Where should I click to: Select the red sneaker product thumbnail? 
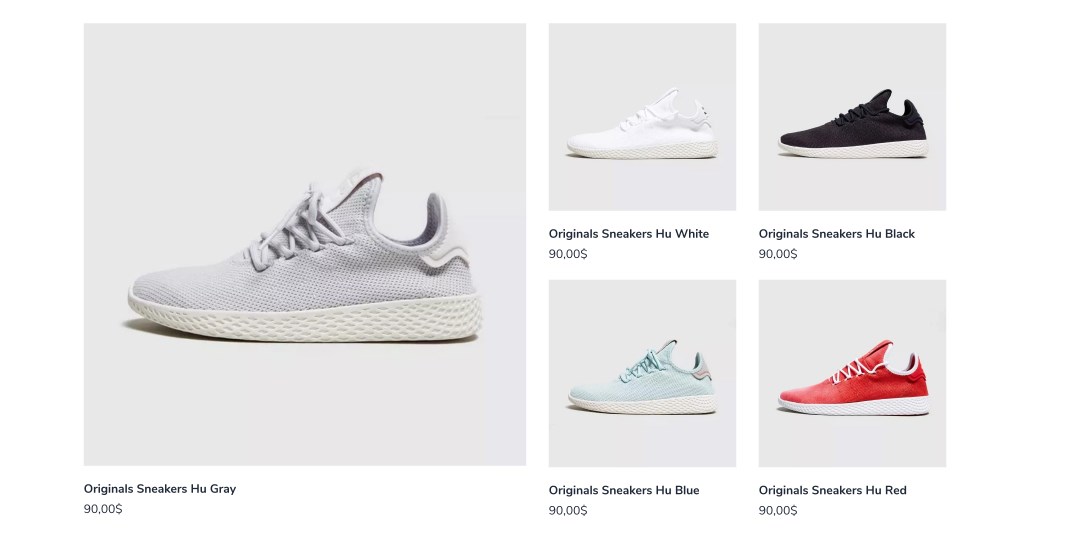pyautogui.click(x=852, y=373)
